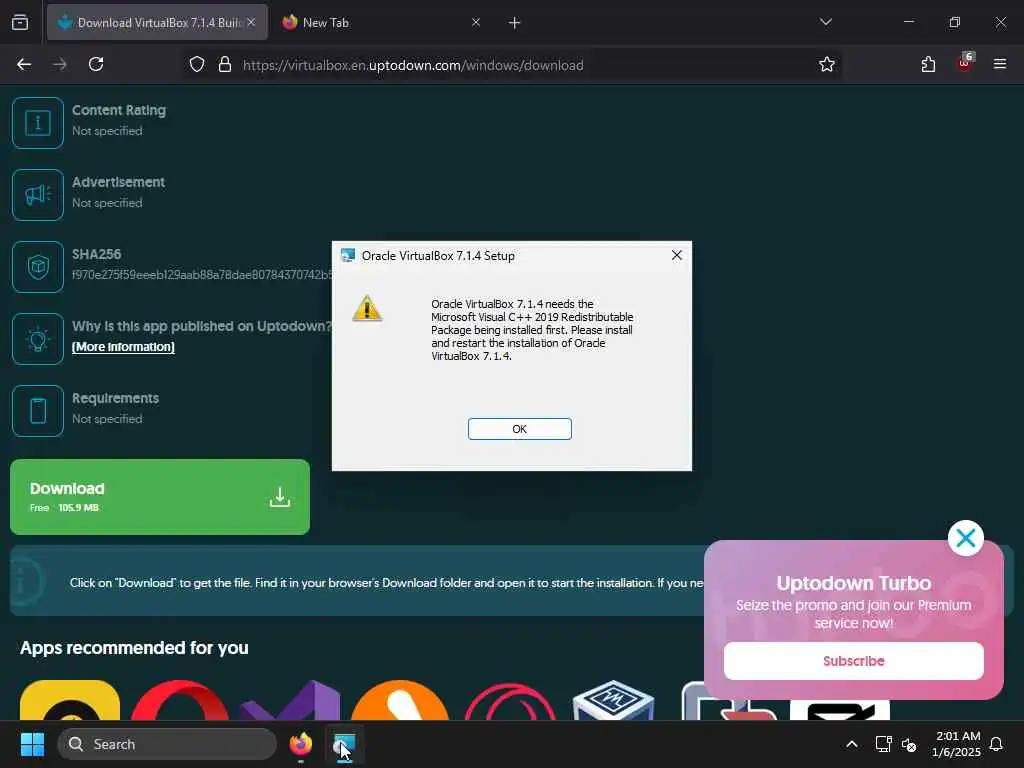The image size is (1024, 768).
Task: Open the Firefox application menu
Action: click(x=1000, y=64)
